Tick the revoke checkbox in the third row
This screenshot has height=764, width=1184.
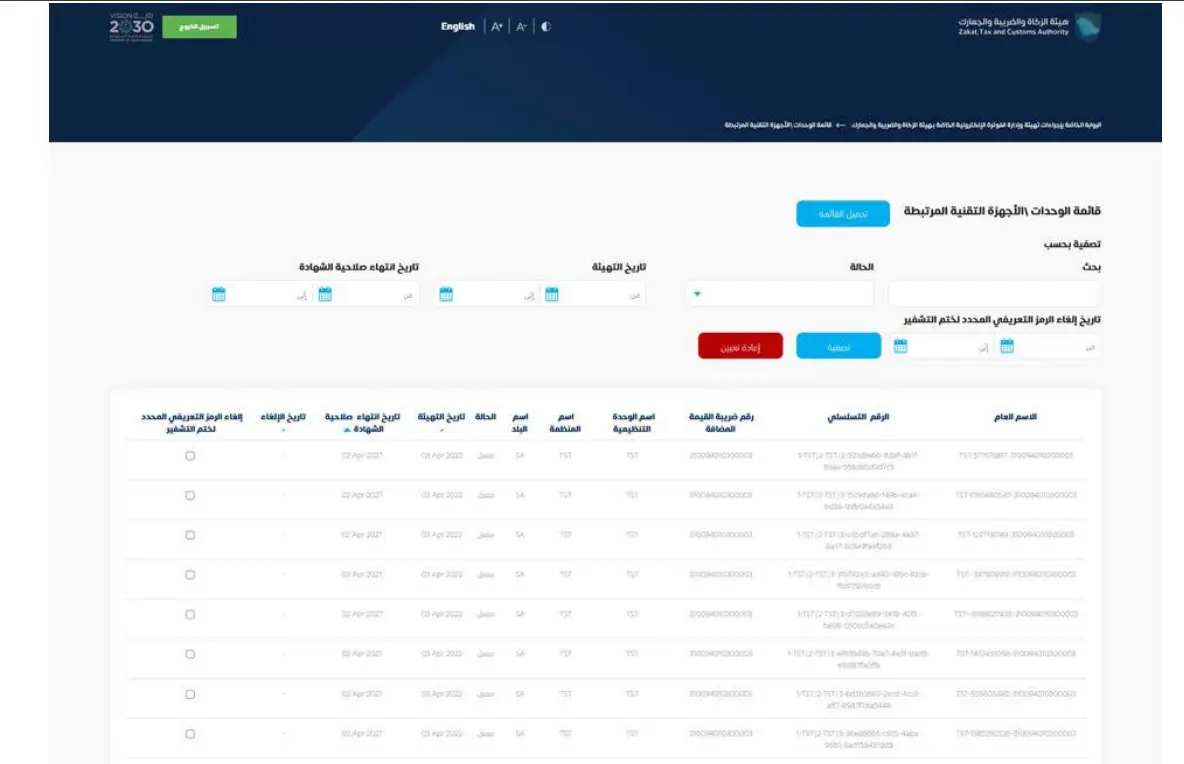[x=190, y=535]
